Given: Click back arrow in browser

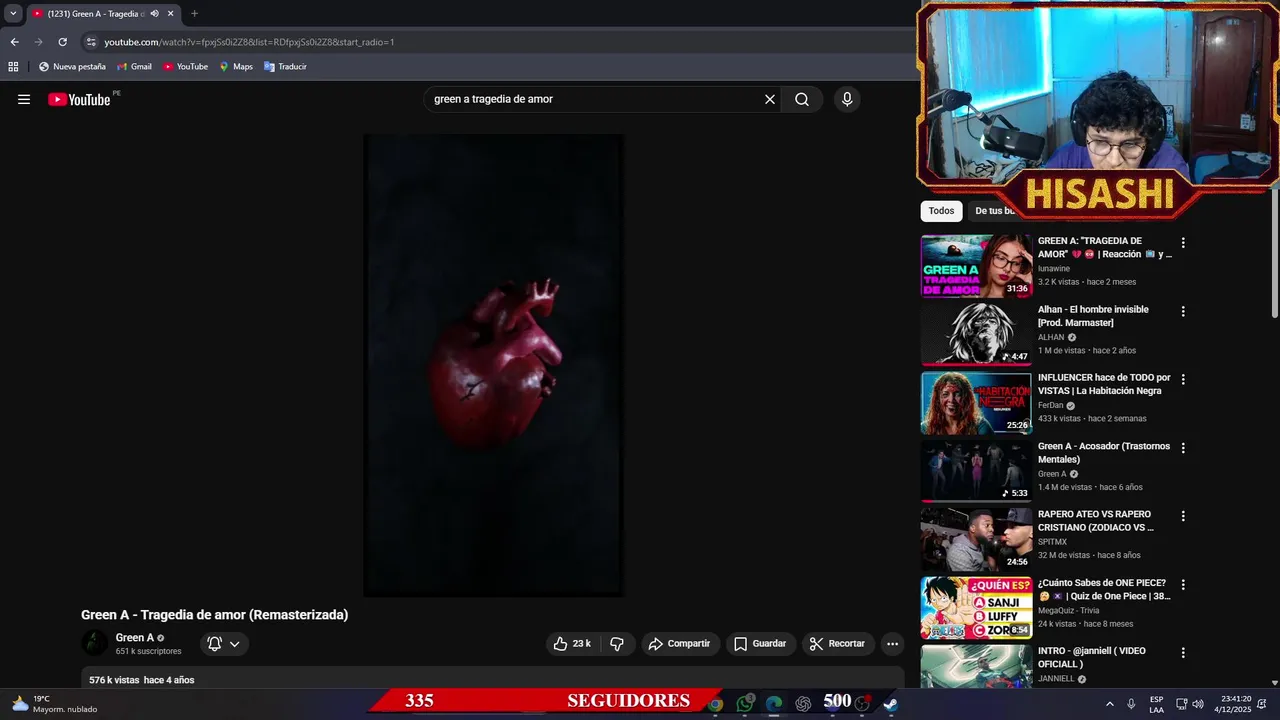Looking at the screenshot, I should [x=14, y=42].
